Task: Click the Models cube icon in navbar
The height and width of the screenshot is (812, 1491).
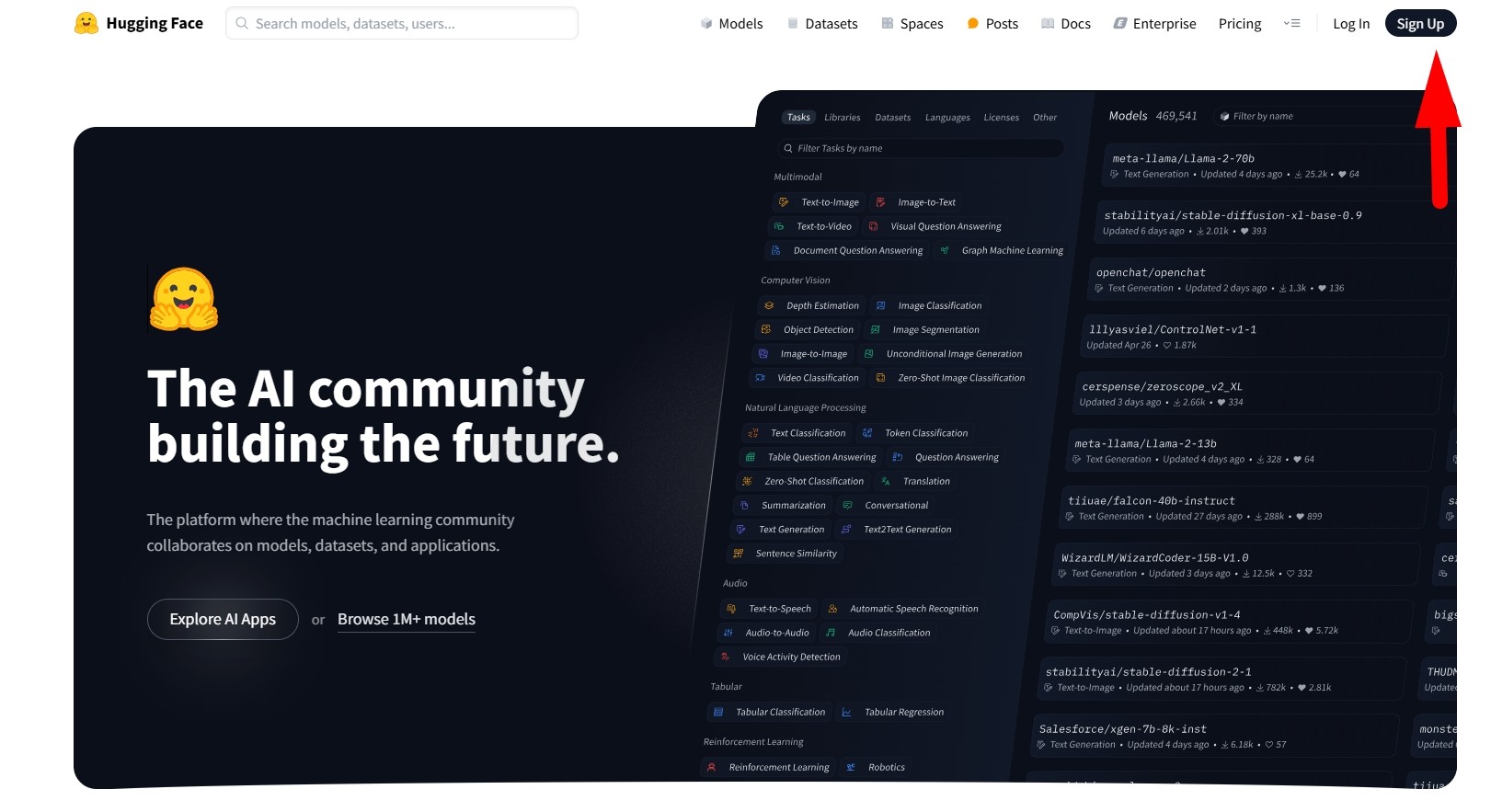Action: [x=706, y=24]
